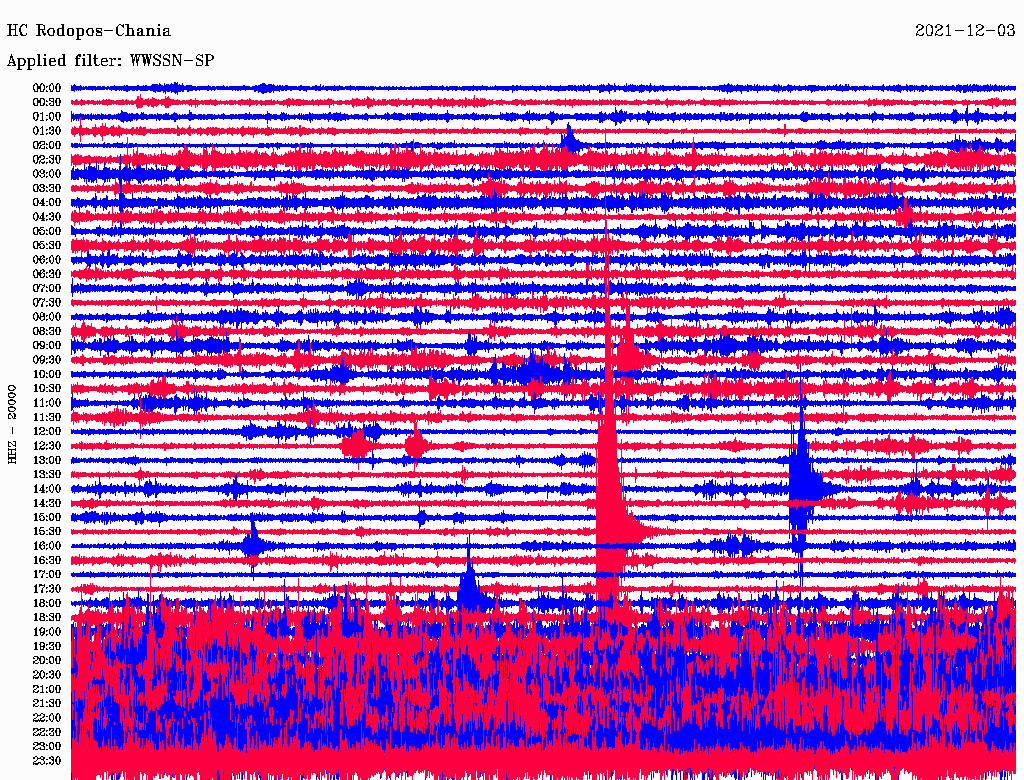Click the 'Applied filter: WWSSN-SP' text

(110, 61)
